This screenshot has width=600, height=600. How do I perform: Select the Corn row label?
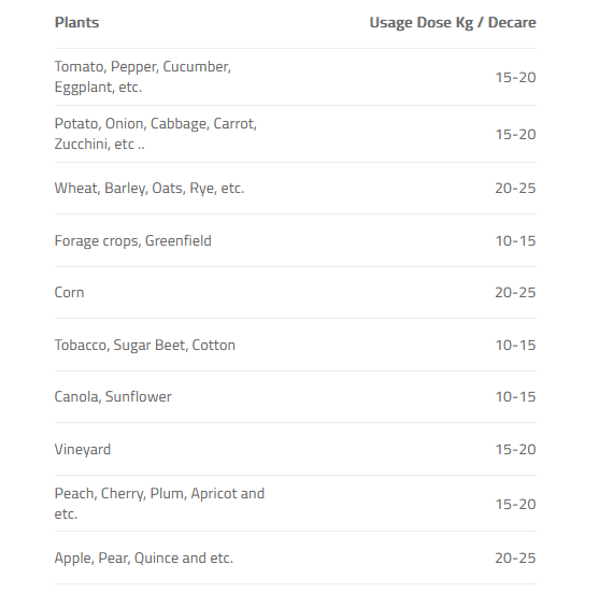pos(69,292)
